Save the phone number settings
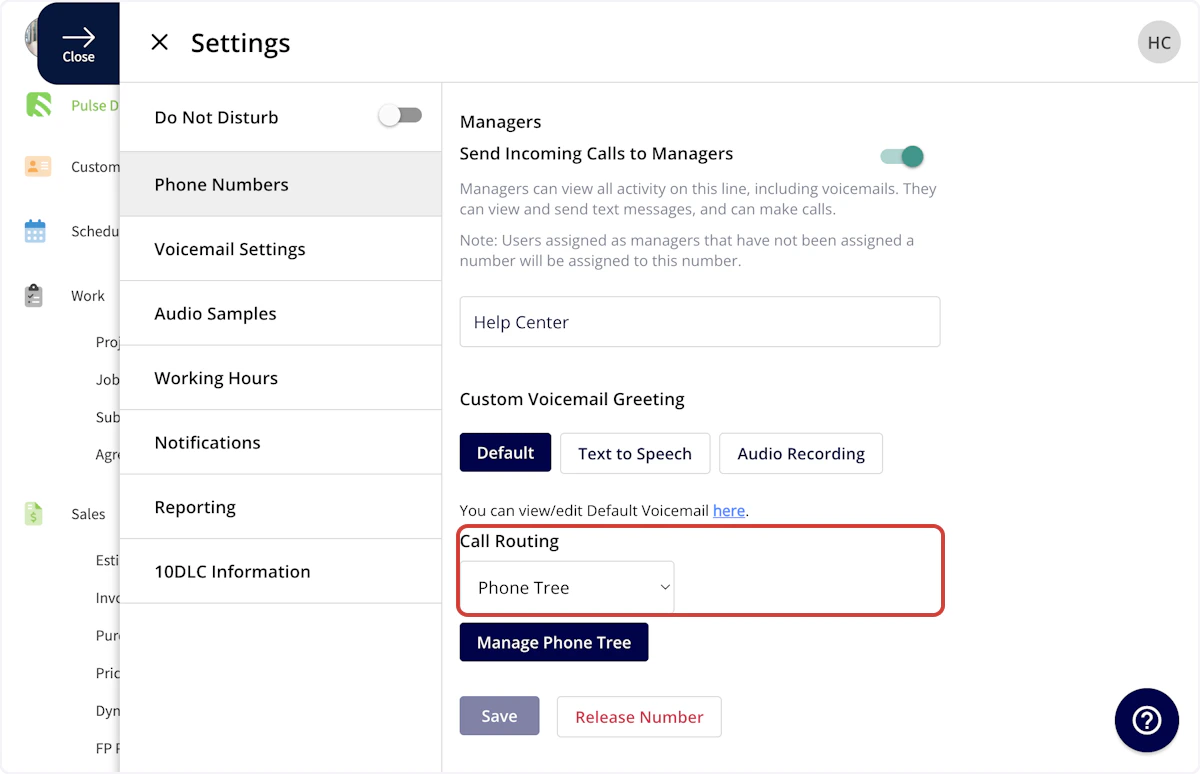This screenshot has height=774, width=1200. pos(499,716)
